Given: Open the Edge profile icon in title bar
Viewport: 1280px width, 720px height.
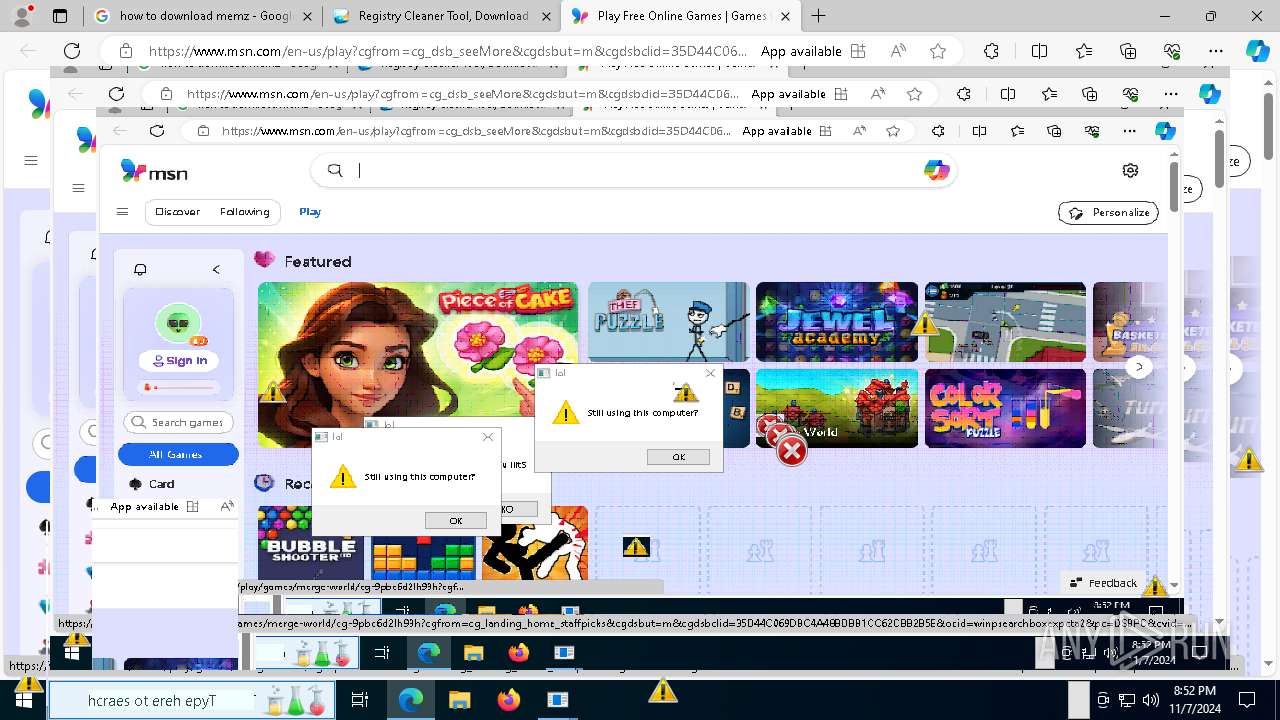Looking at the screenshot, I should (x=26, y=15).
